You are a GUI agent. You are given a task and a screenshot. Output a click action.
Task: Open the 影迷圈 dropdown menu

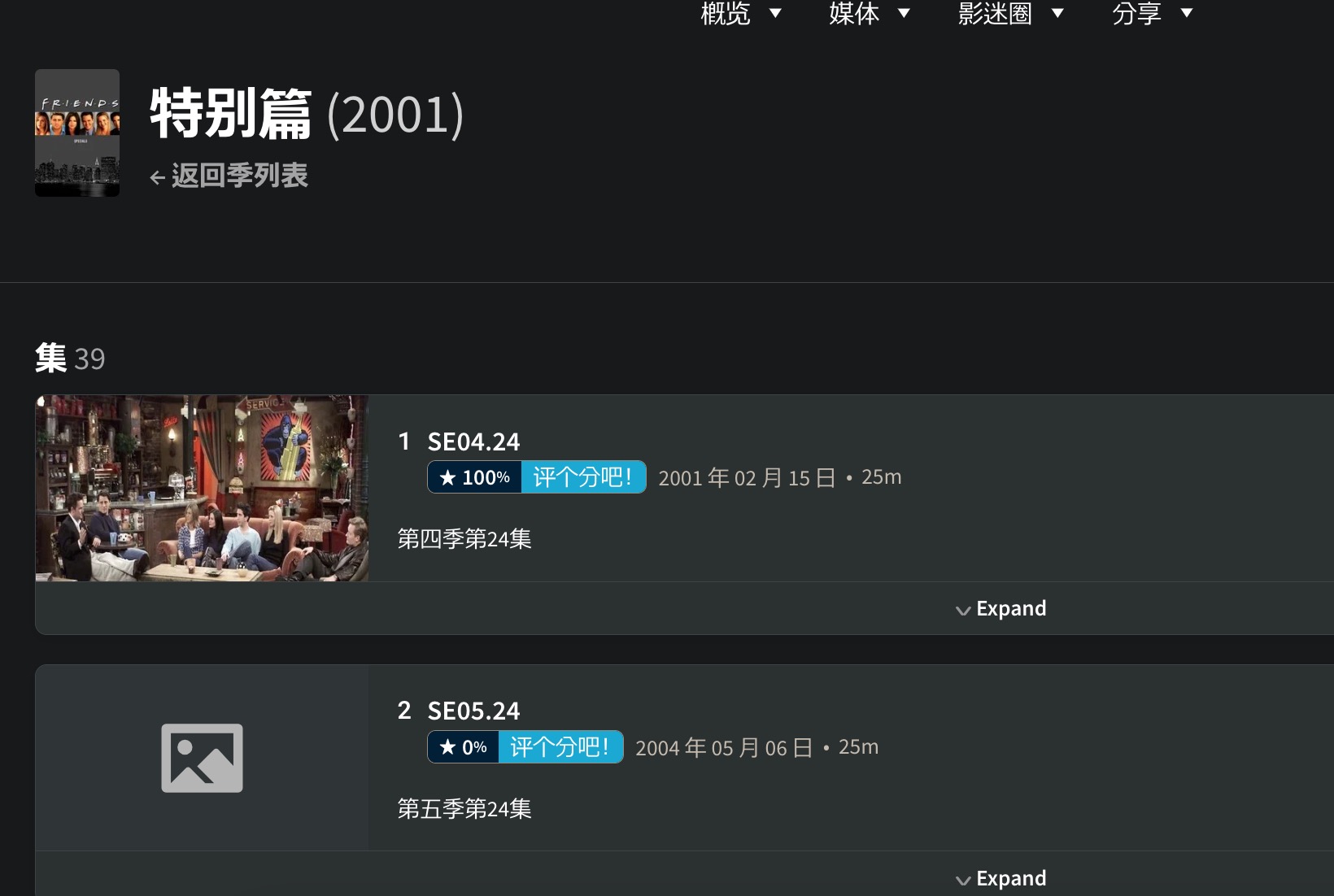click(x=1010, y=13)
